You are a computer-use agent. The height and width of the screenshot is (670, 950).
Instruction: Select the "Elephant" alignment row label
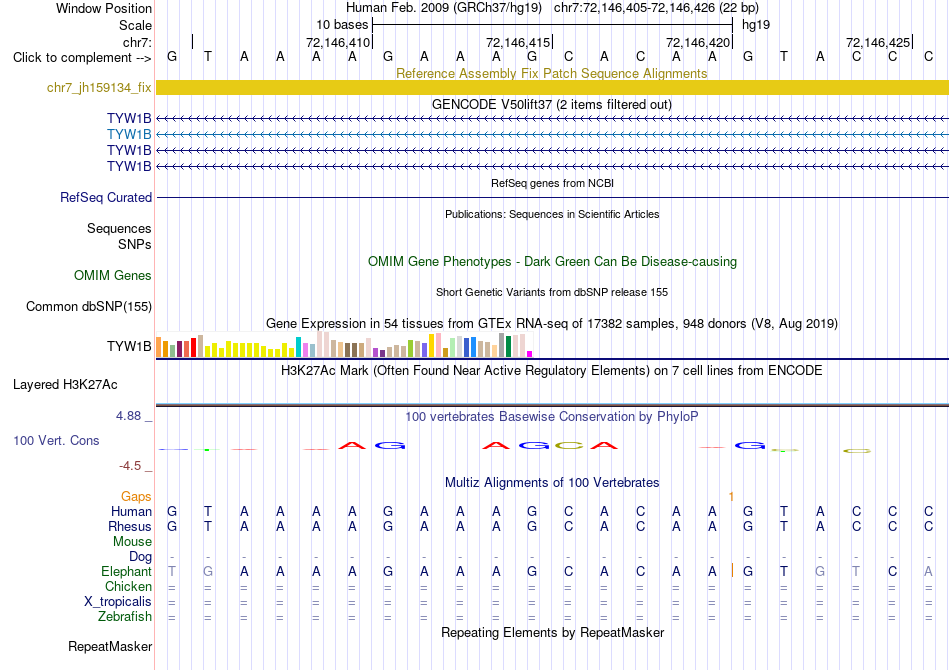(127, 572)
